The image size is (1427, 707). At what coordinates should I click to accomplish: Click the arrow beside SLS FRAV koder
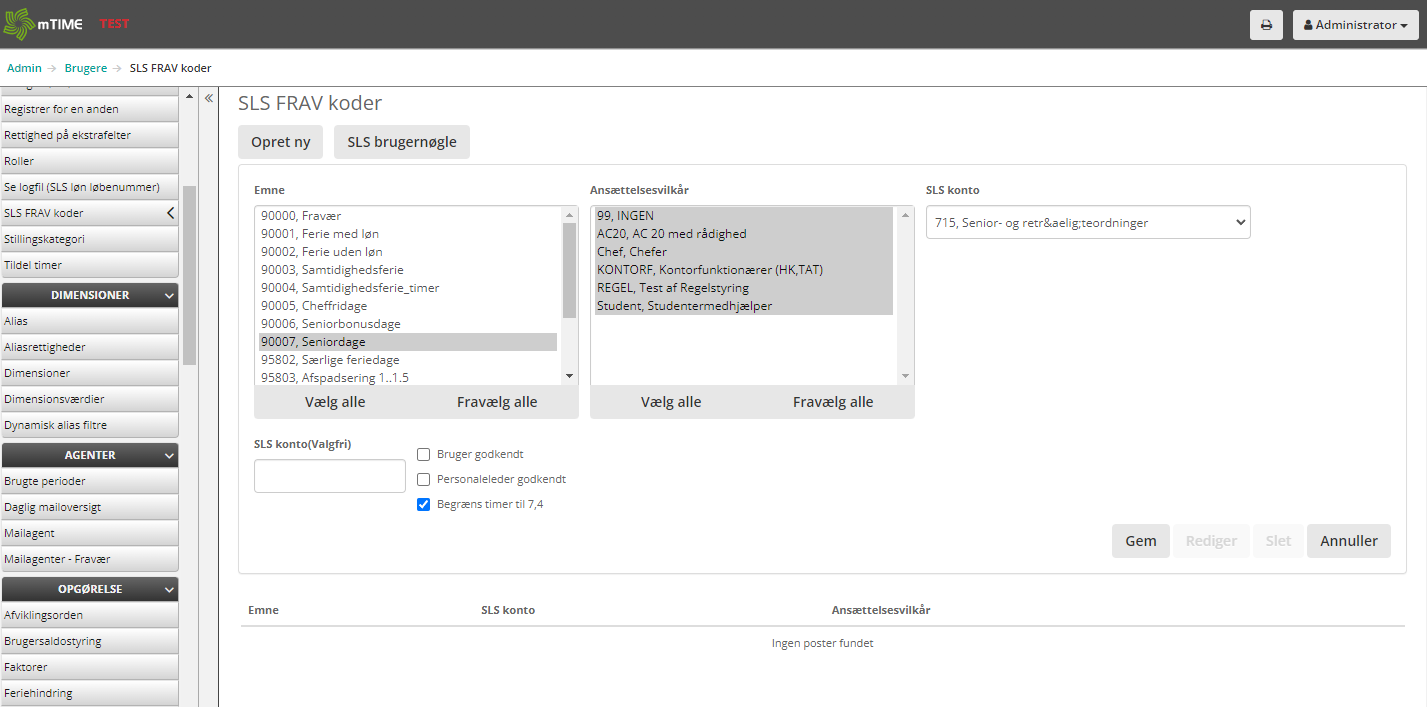[170, 213]
